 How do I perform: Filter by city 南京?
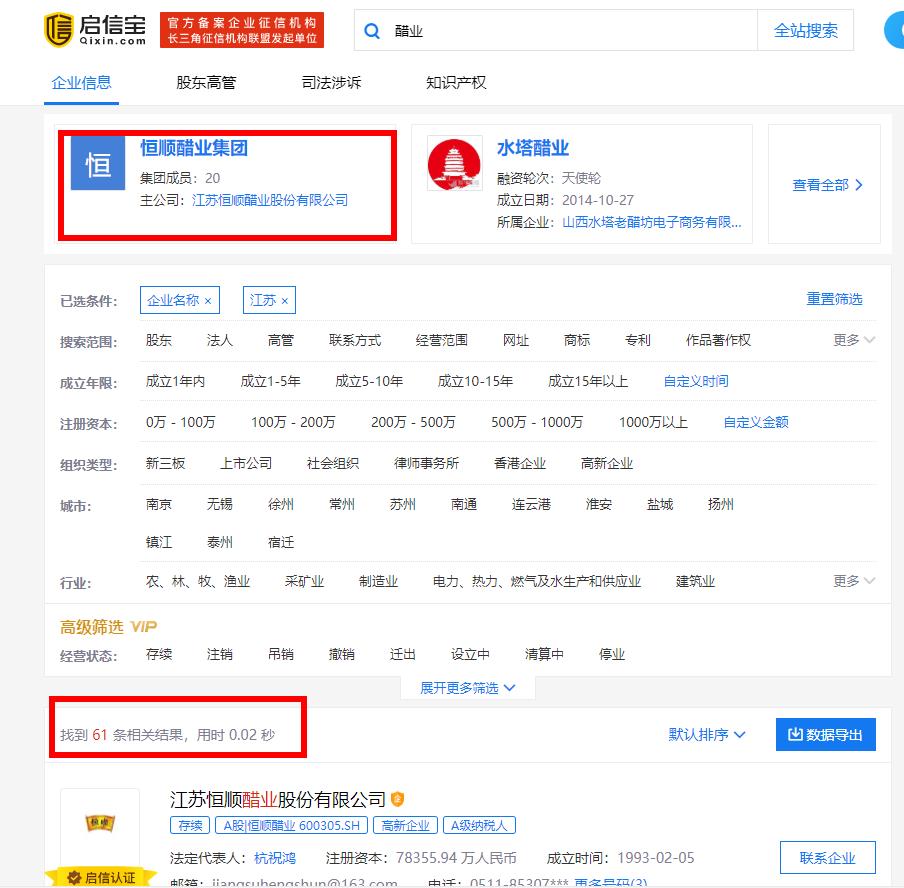click(159, 504)
